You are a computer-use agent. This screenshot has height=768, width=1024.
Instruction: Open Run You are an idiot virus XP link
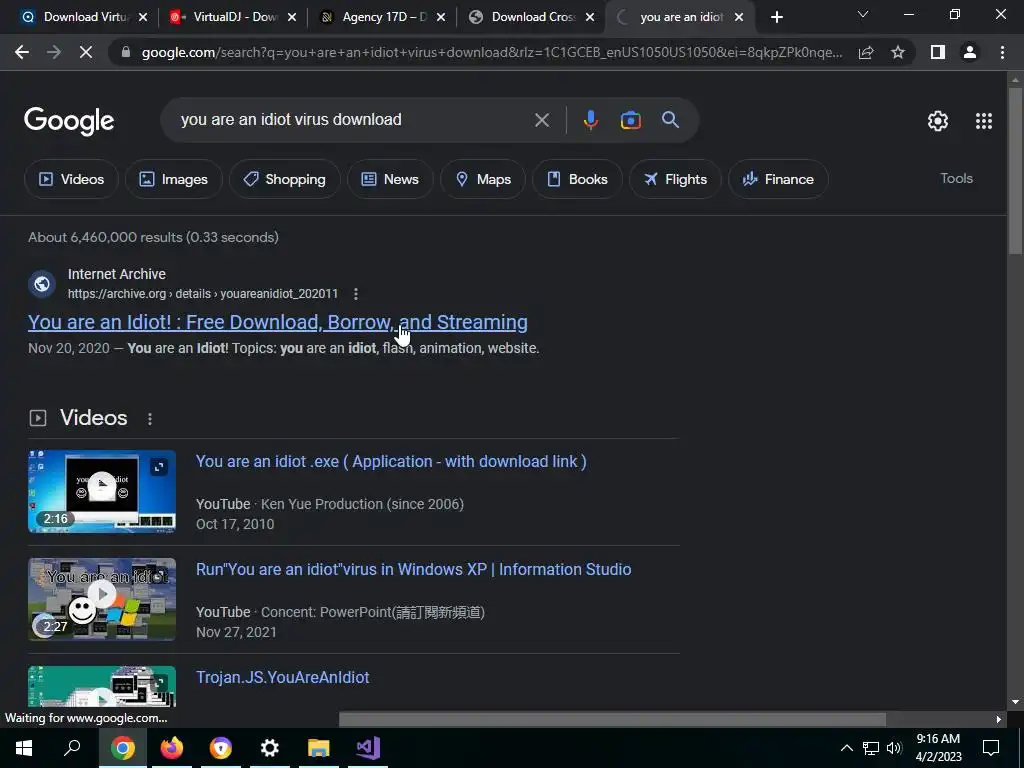point(413,569)
